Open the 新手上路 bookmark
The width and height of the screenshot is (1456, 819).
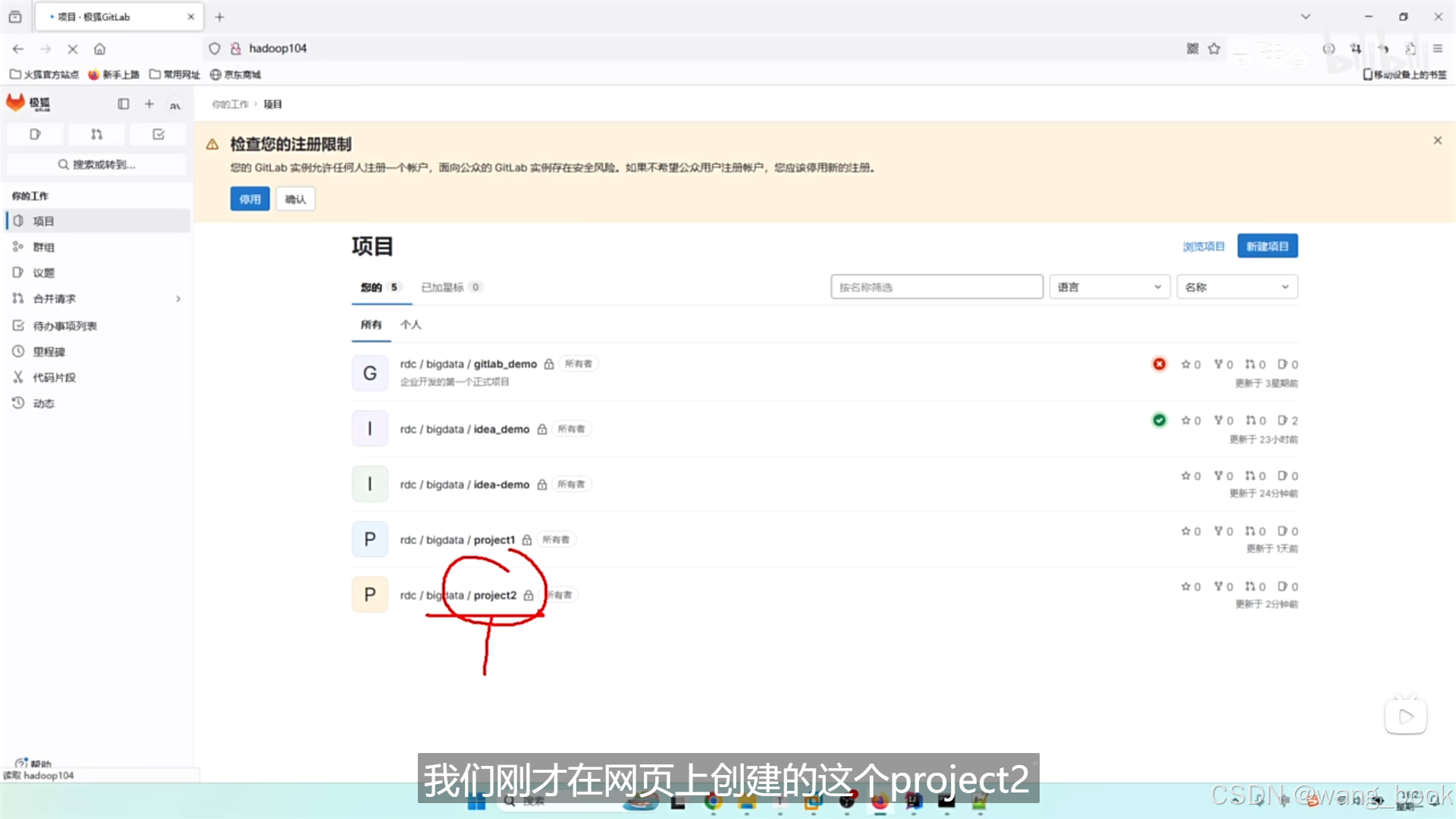pyautogui.click(x=114, y=74)
